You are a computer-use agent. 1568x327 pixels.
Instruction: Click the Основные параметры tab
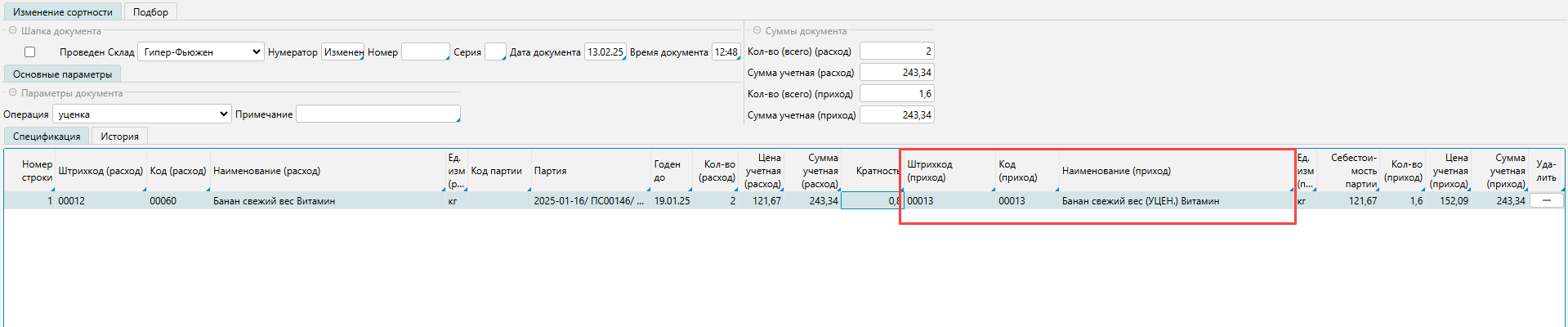[x=62, y=74]
